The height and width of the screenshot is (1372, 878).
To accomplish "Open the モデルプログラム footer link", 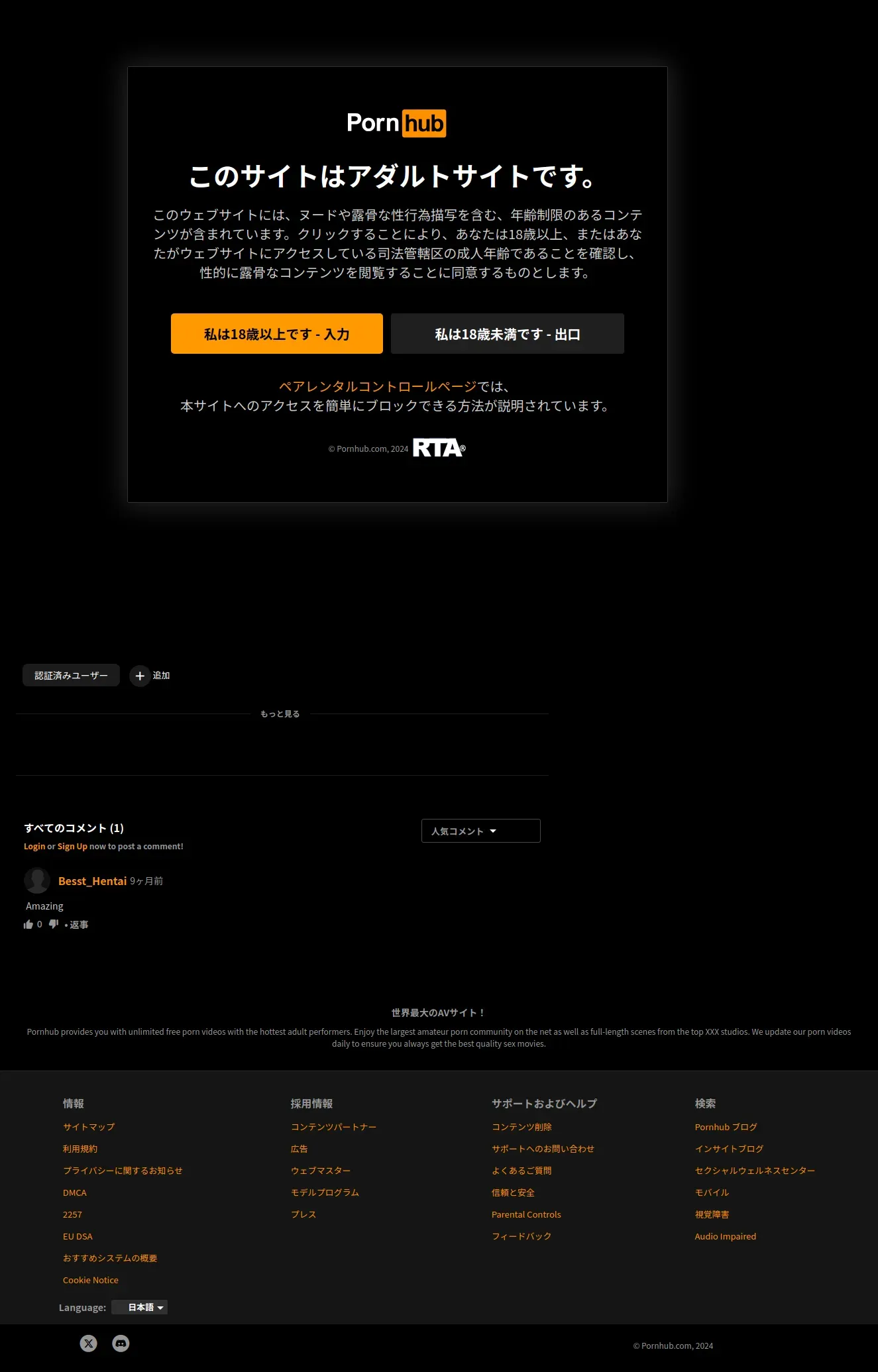I will (x=325, y=1192).
